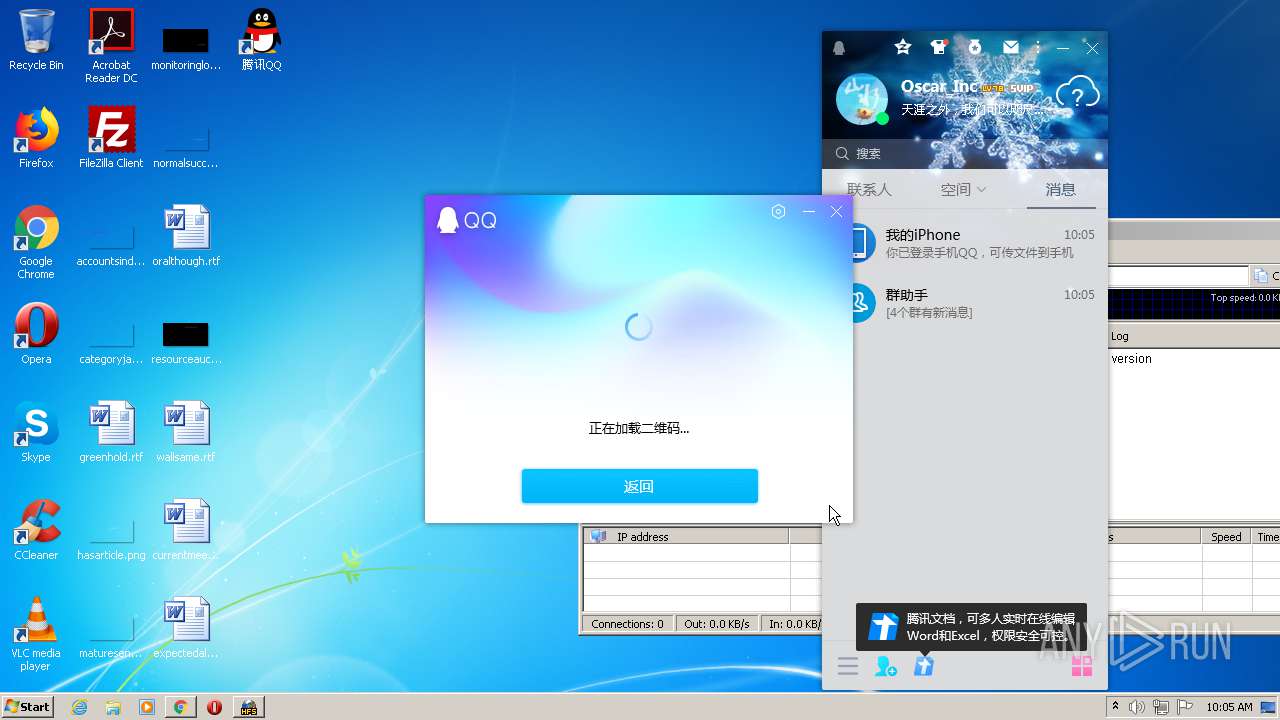The height and width of the screenshot is (720, 1280).
Task: Open the Tencent Docs icon in QQ bottom bar
Action: 923,666
